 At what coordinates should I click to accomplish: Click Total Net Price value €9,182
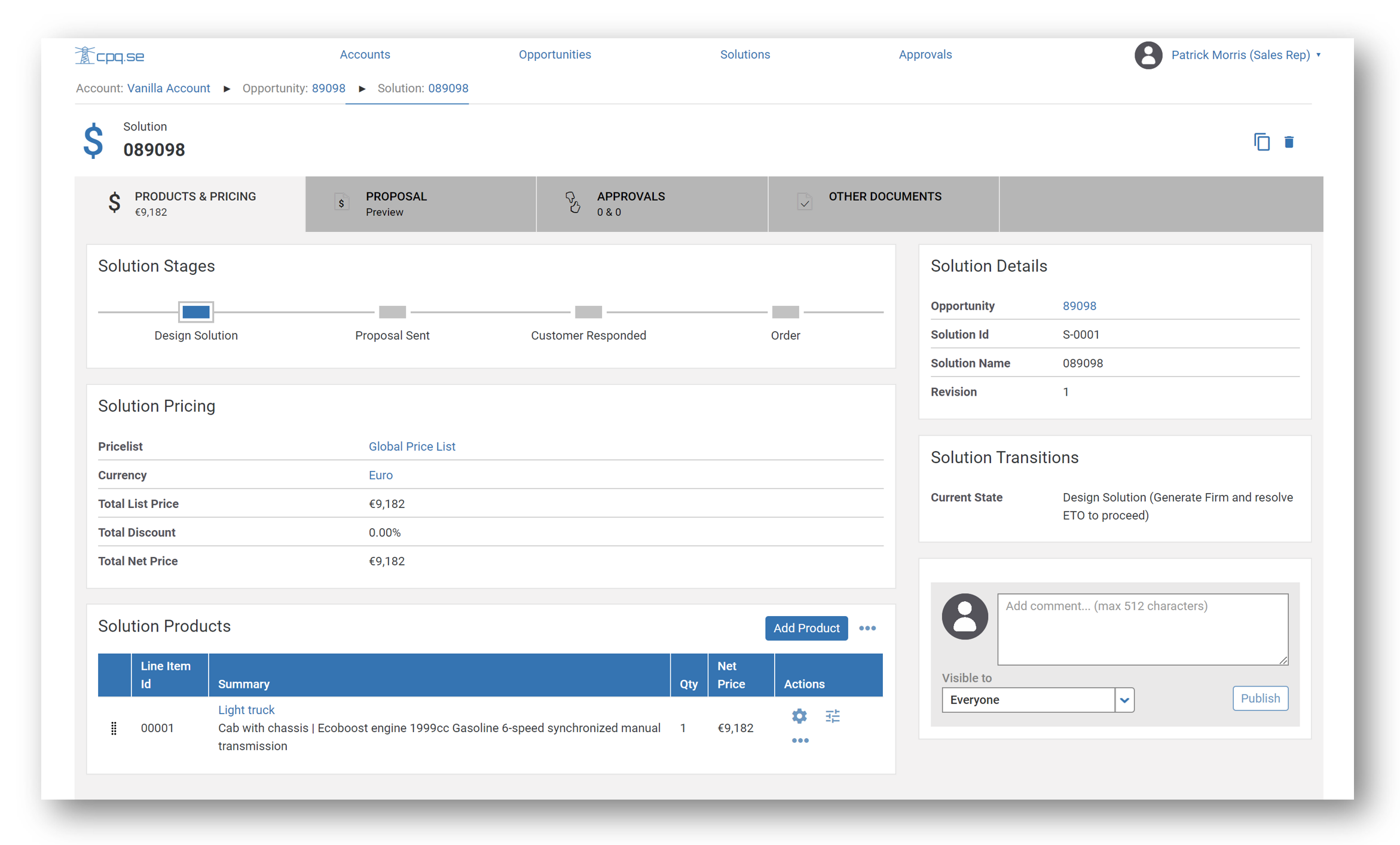point(387,561)
